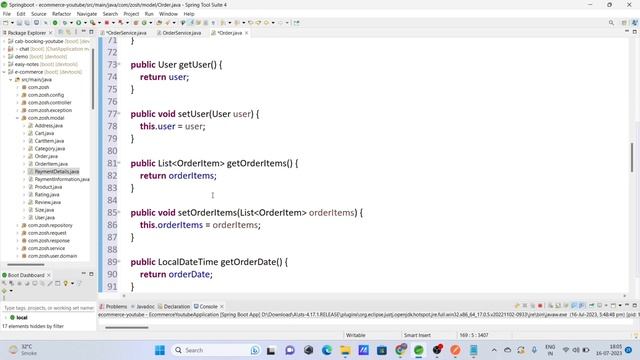Expand the cab-booking-youtube project

pyautogui.click(x=4, y=41)
